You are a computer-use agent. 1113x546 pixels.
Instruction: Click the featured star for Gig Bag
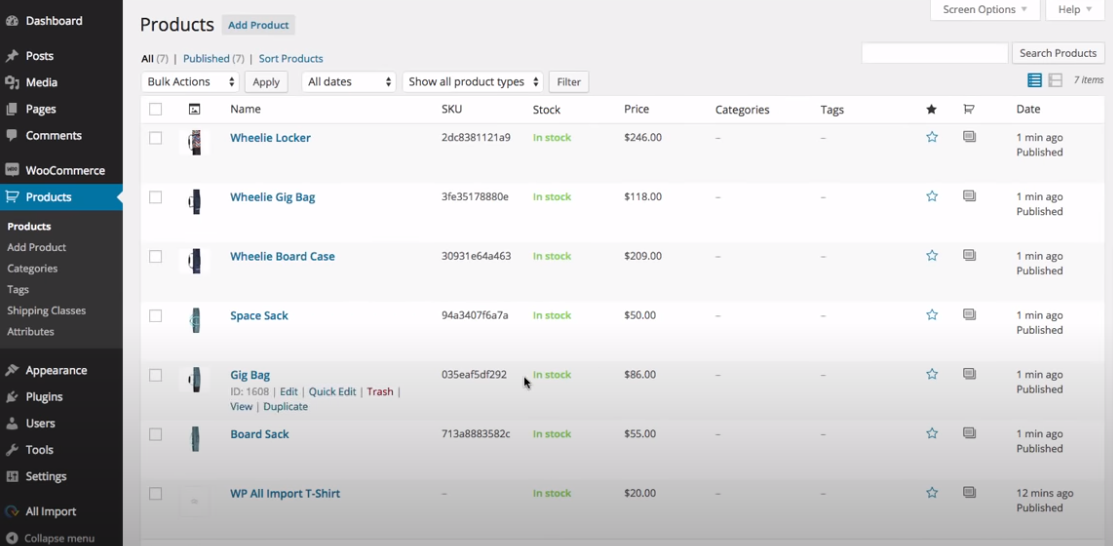932,374
